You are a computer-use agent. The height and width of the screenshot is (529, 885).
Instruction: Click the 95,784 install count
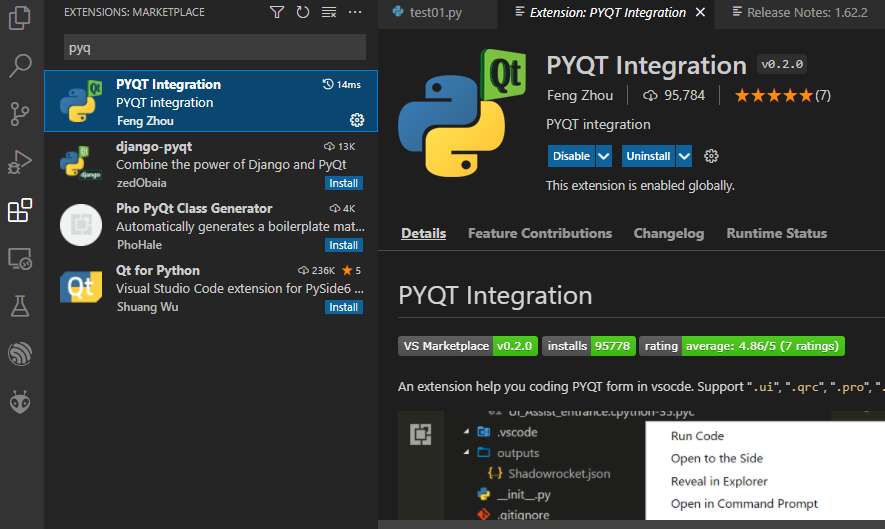674,95
